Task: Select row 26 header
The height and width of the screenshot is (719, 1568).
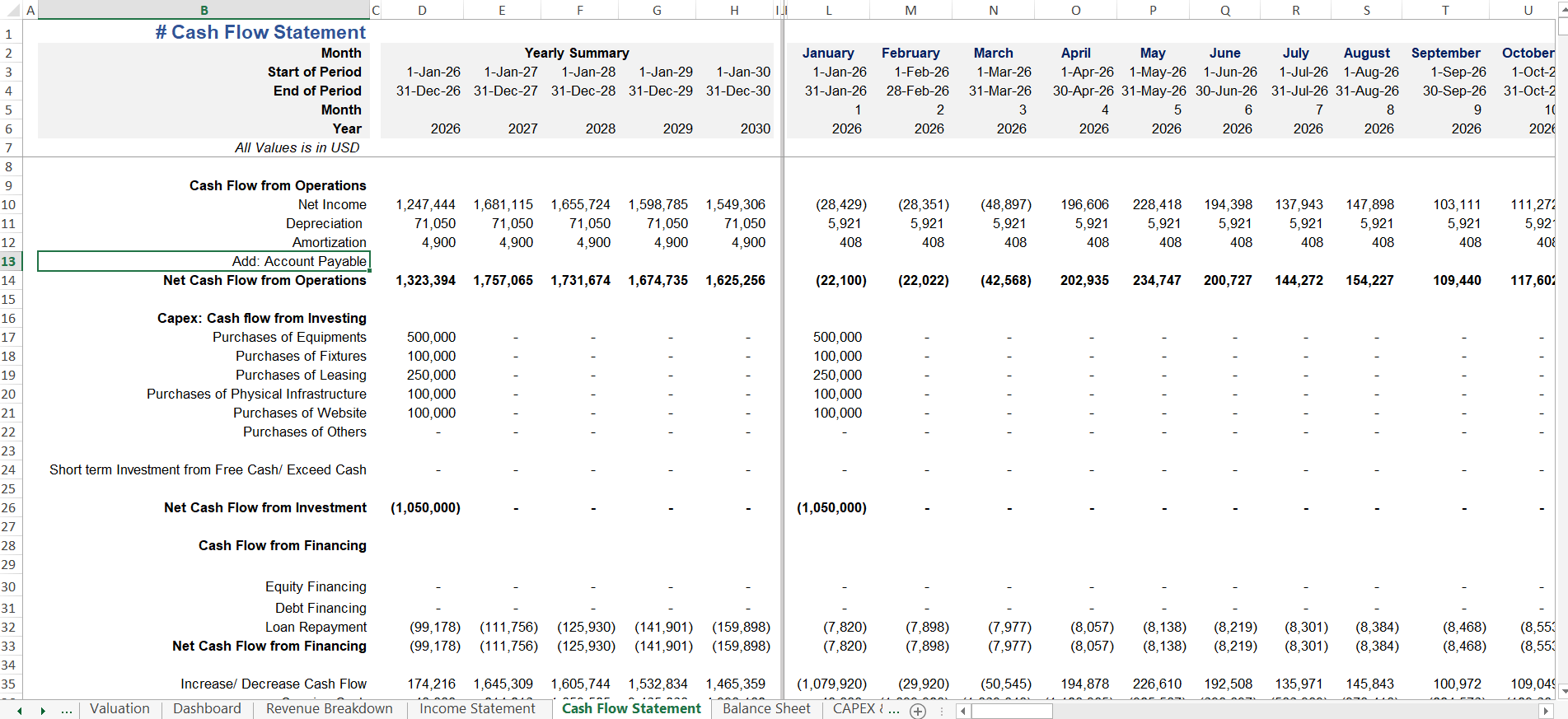Action: click(10, 507)
